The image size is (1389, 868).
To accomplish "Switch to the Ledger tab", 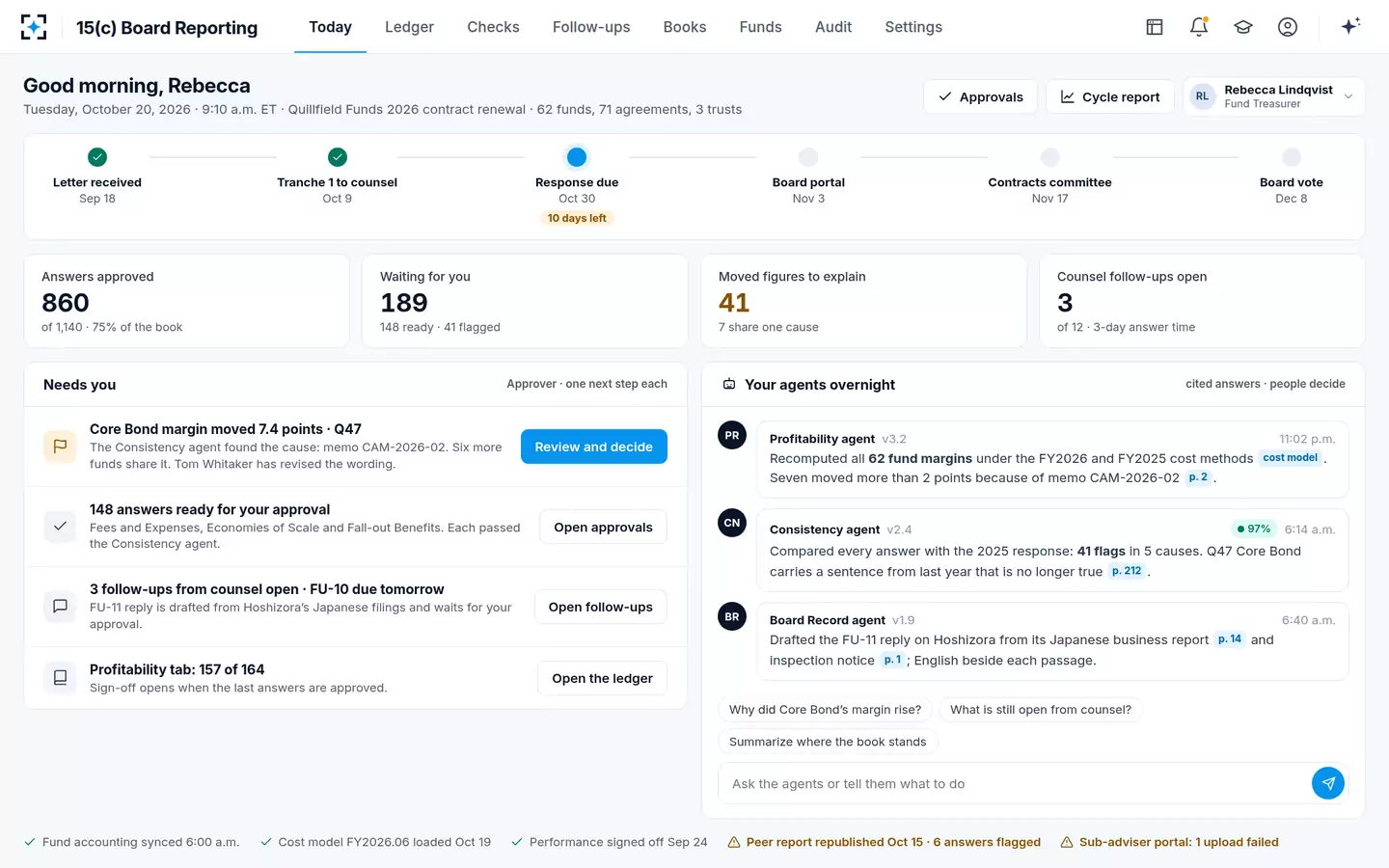I will [x=409, y=27].
